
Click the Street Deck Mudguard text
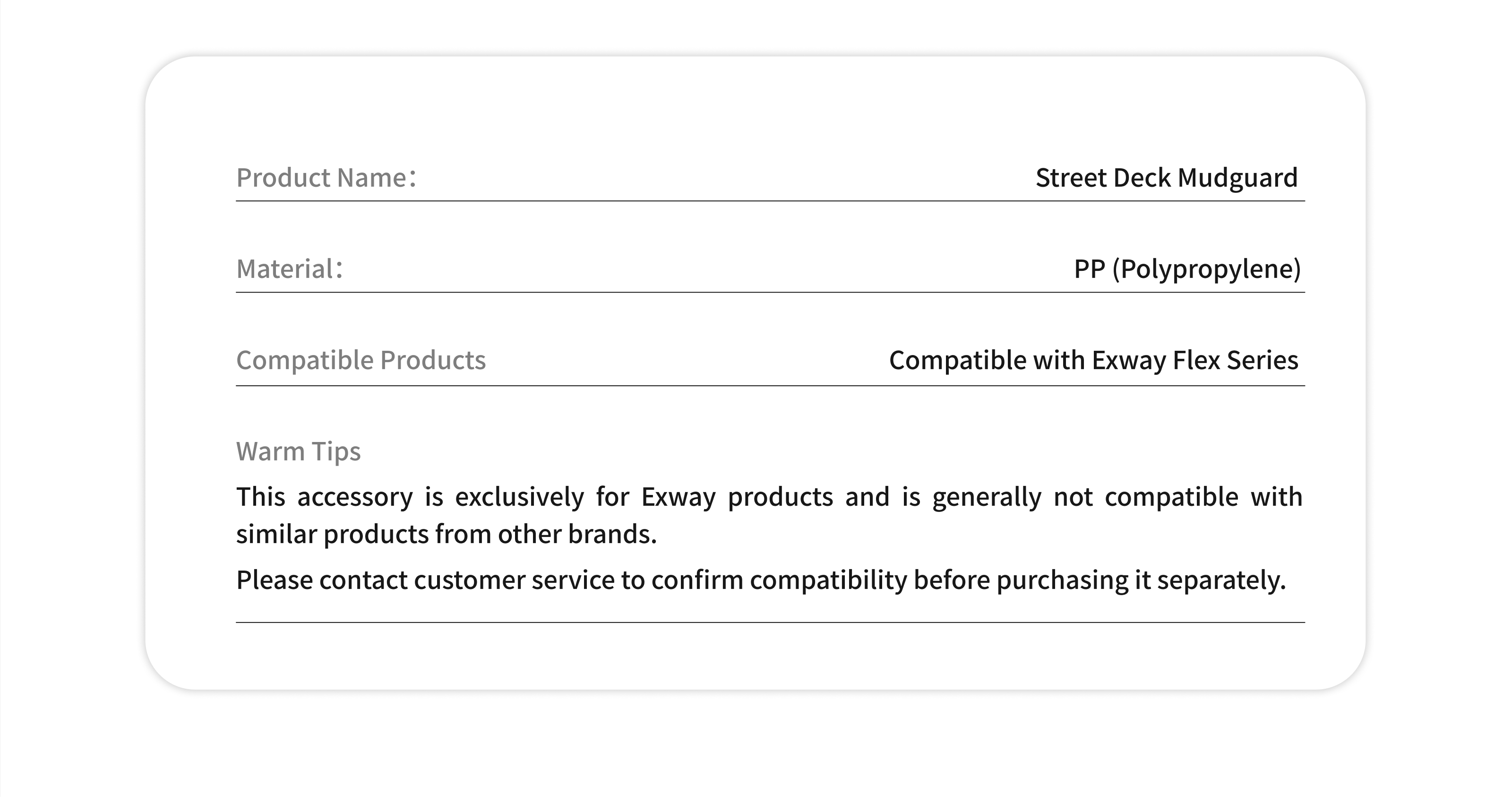(1166, 177)
